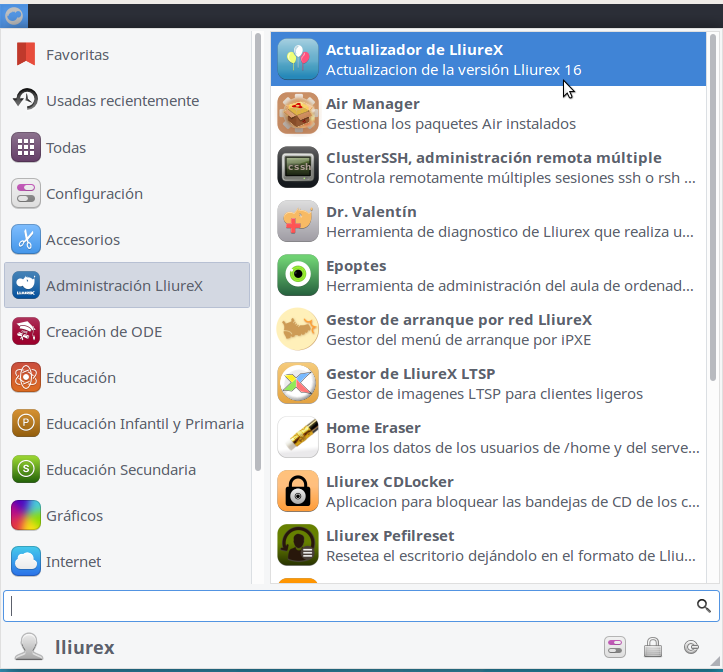The height and width of the screenshot is (672, 723).
Task: Click the logout power icon
Action: [691, 646]
